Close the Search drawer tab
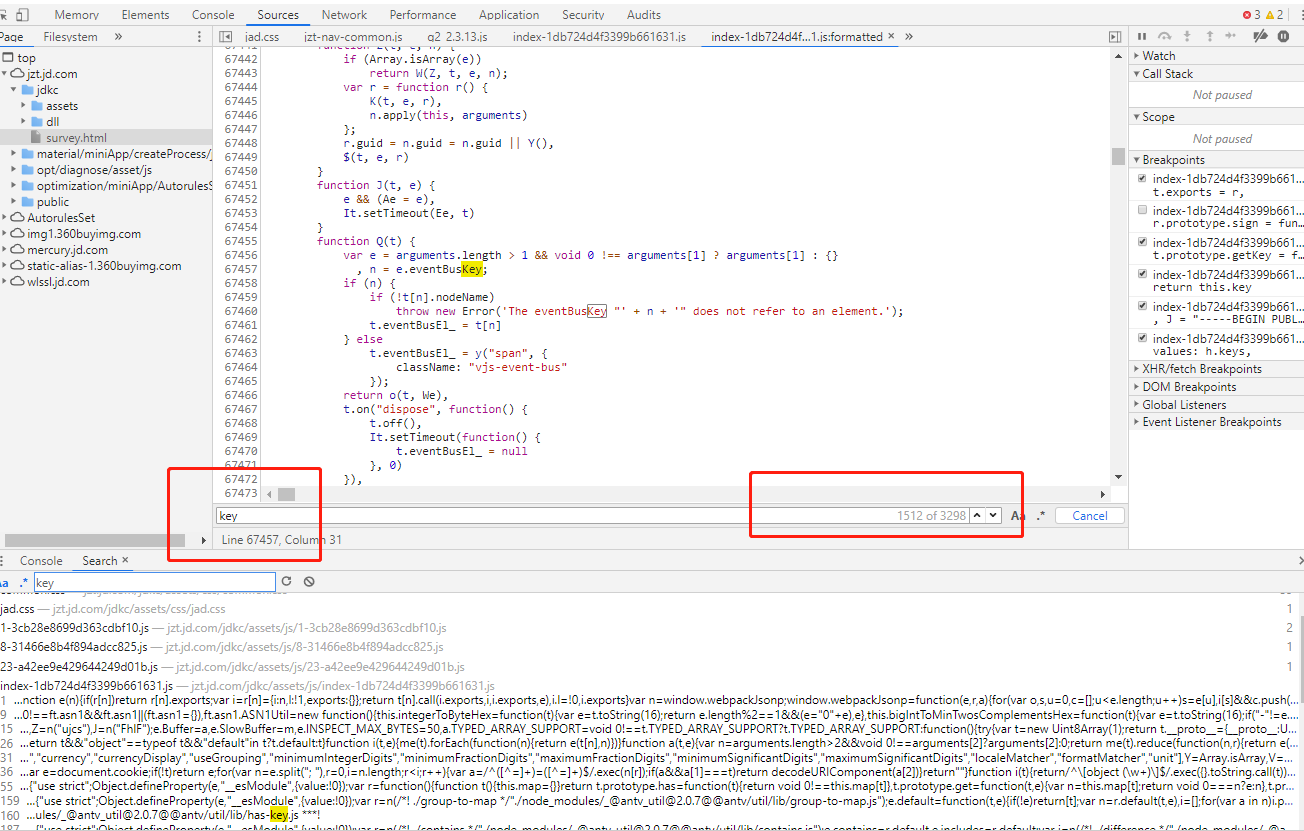1304x831 pixels. pos(125,560)
